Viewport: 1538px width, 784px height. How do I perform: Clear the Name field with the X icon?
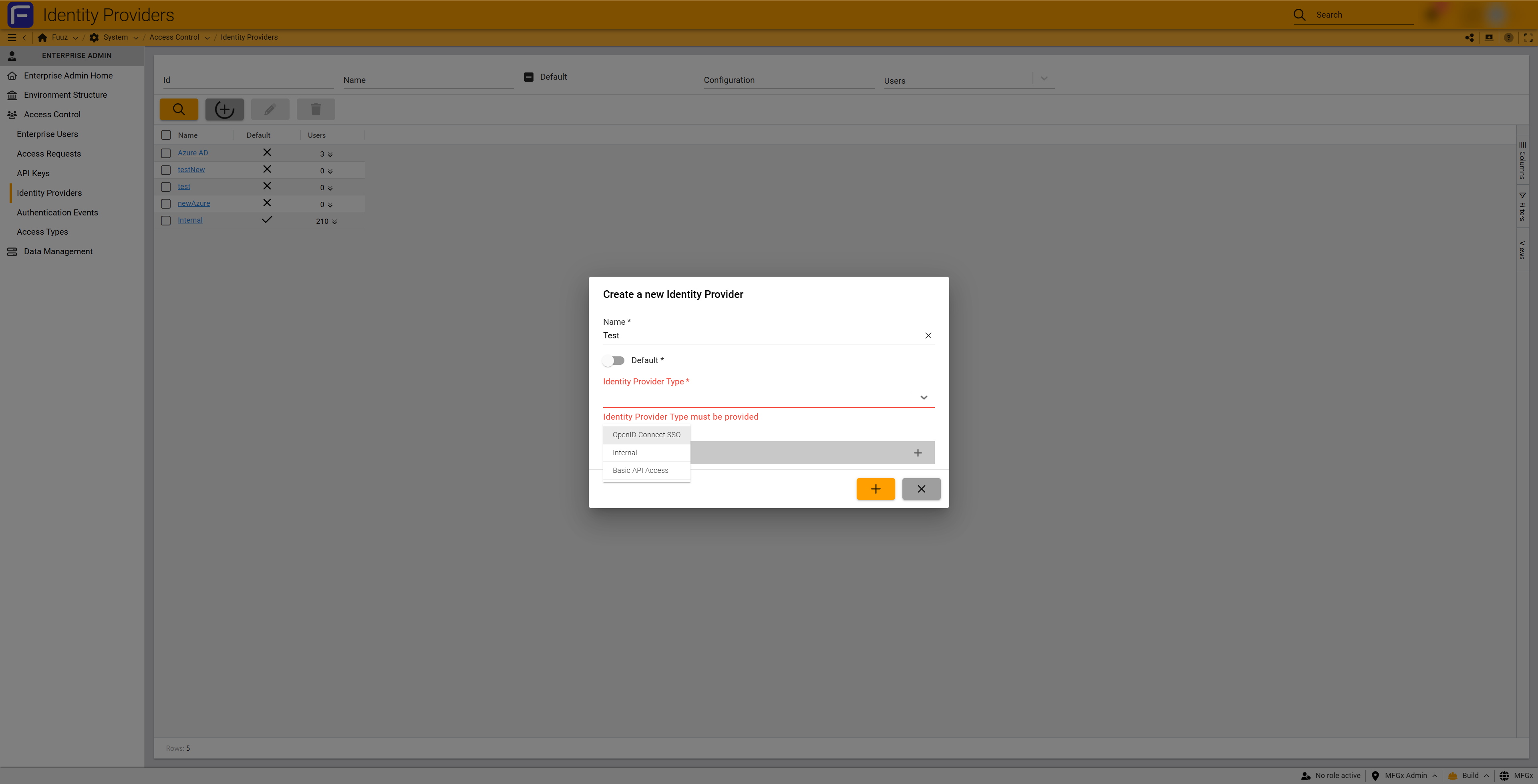tap(928, 336)
